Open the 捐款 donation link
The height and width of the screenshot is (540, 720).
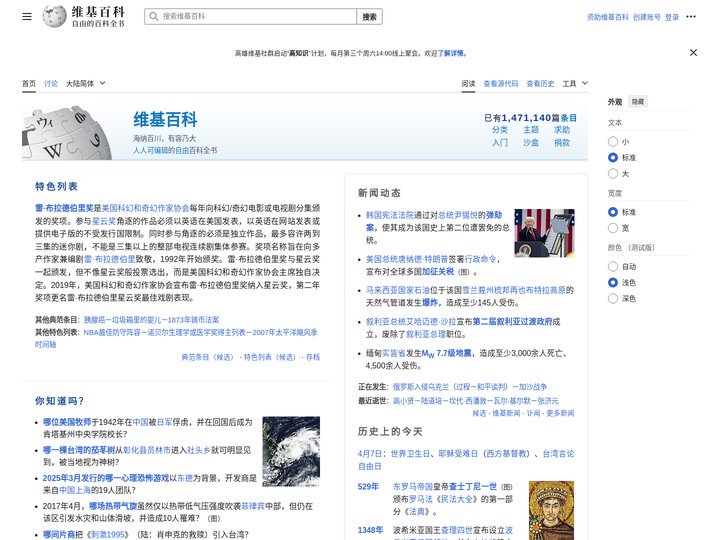[x=562, y=143]
